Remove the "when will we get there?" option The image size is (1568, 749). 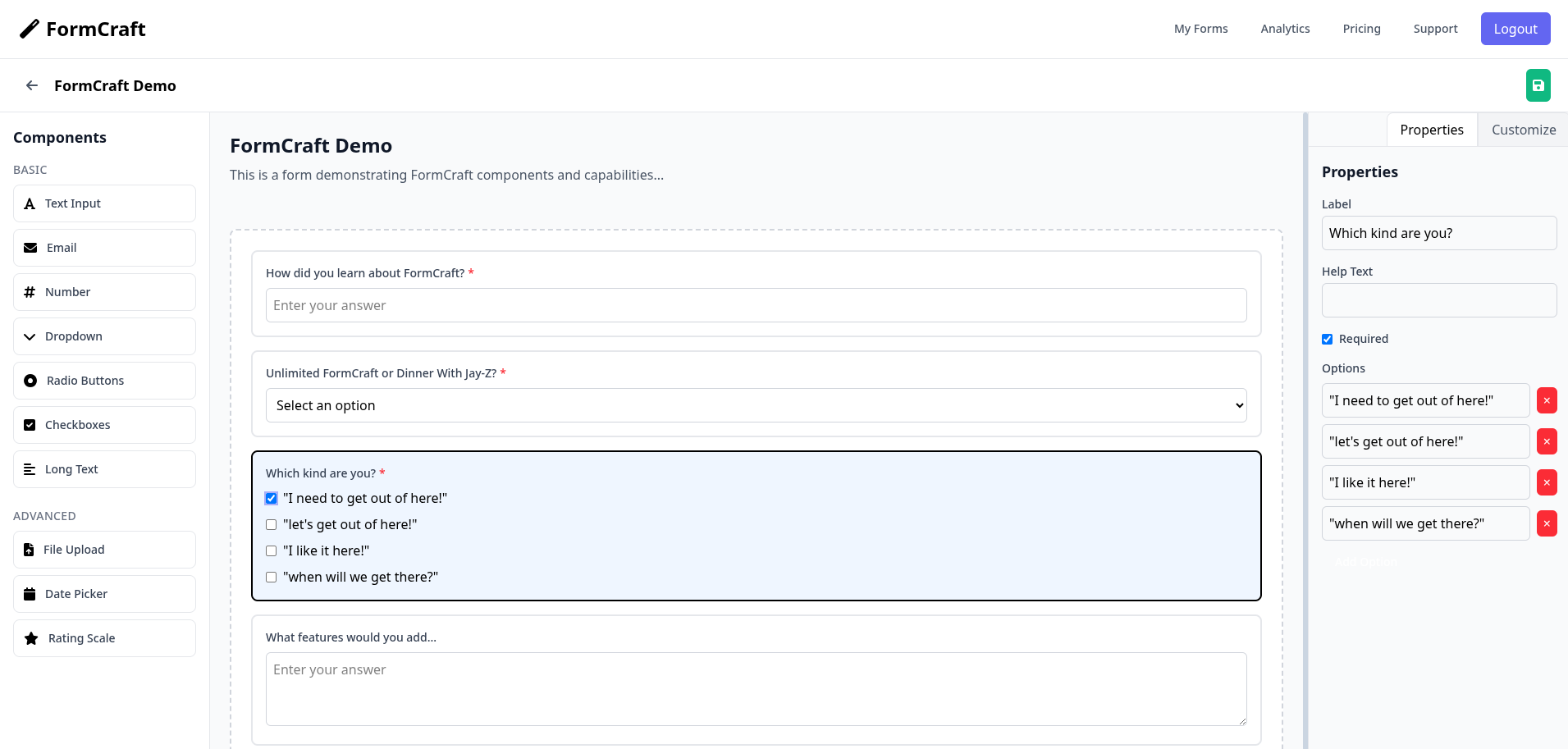[x=1547, y=523]
